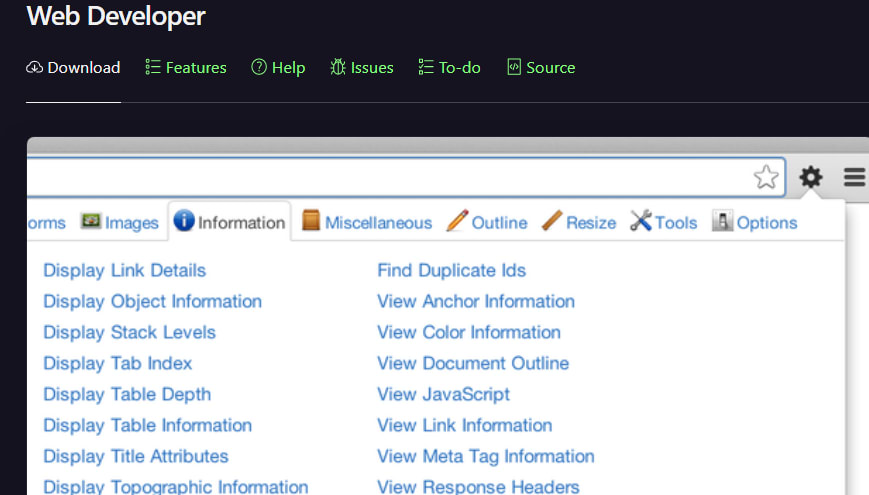The image size is (869, 495).
Task: Choose View Response Headers
Action: (478, 487)
